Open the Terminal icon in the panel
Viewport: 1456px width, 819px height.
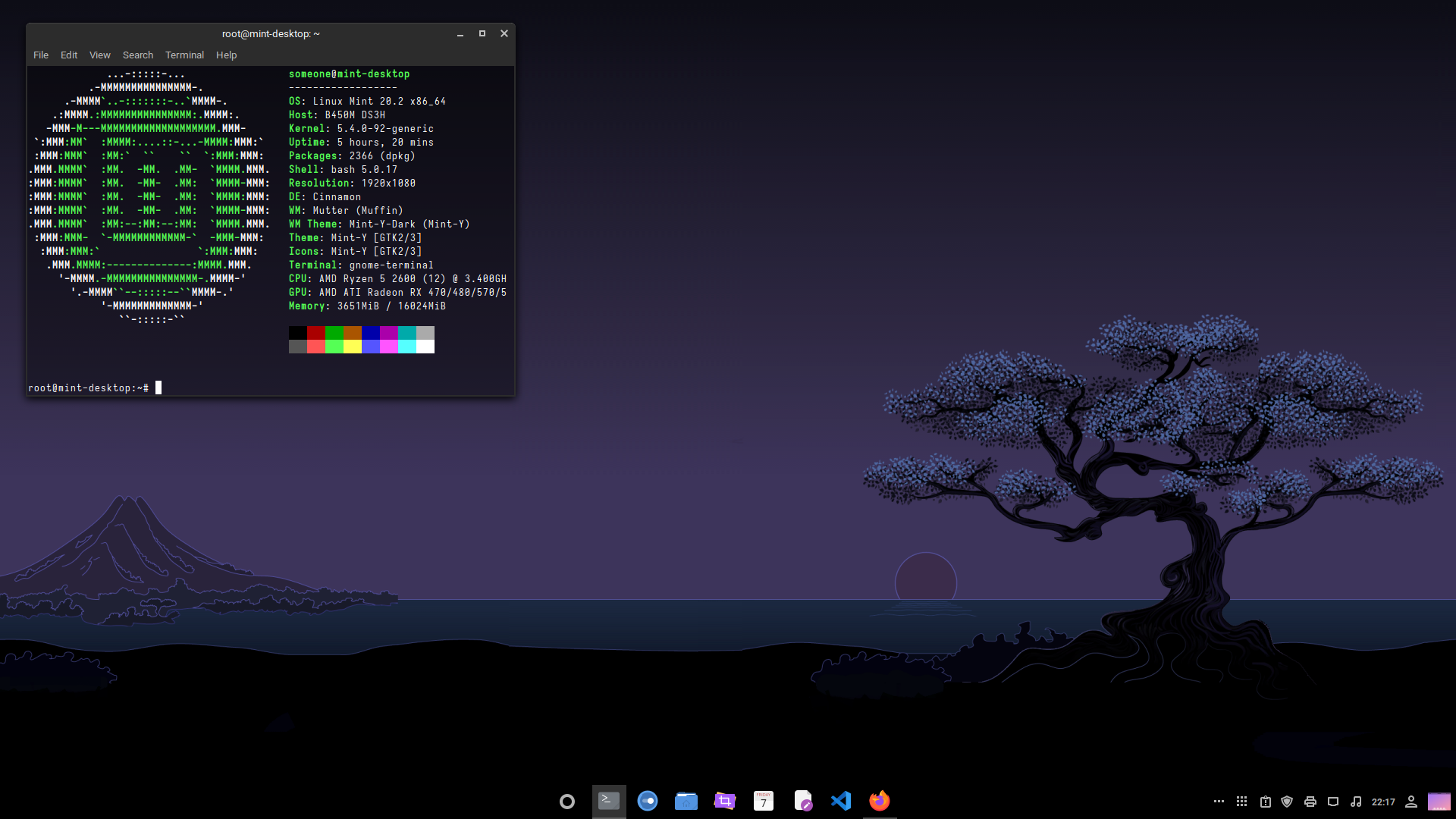coord(609,801)
